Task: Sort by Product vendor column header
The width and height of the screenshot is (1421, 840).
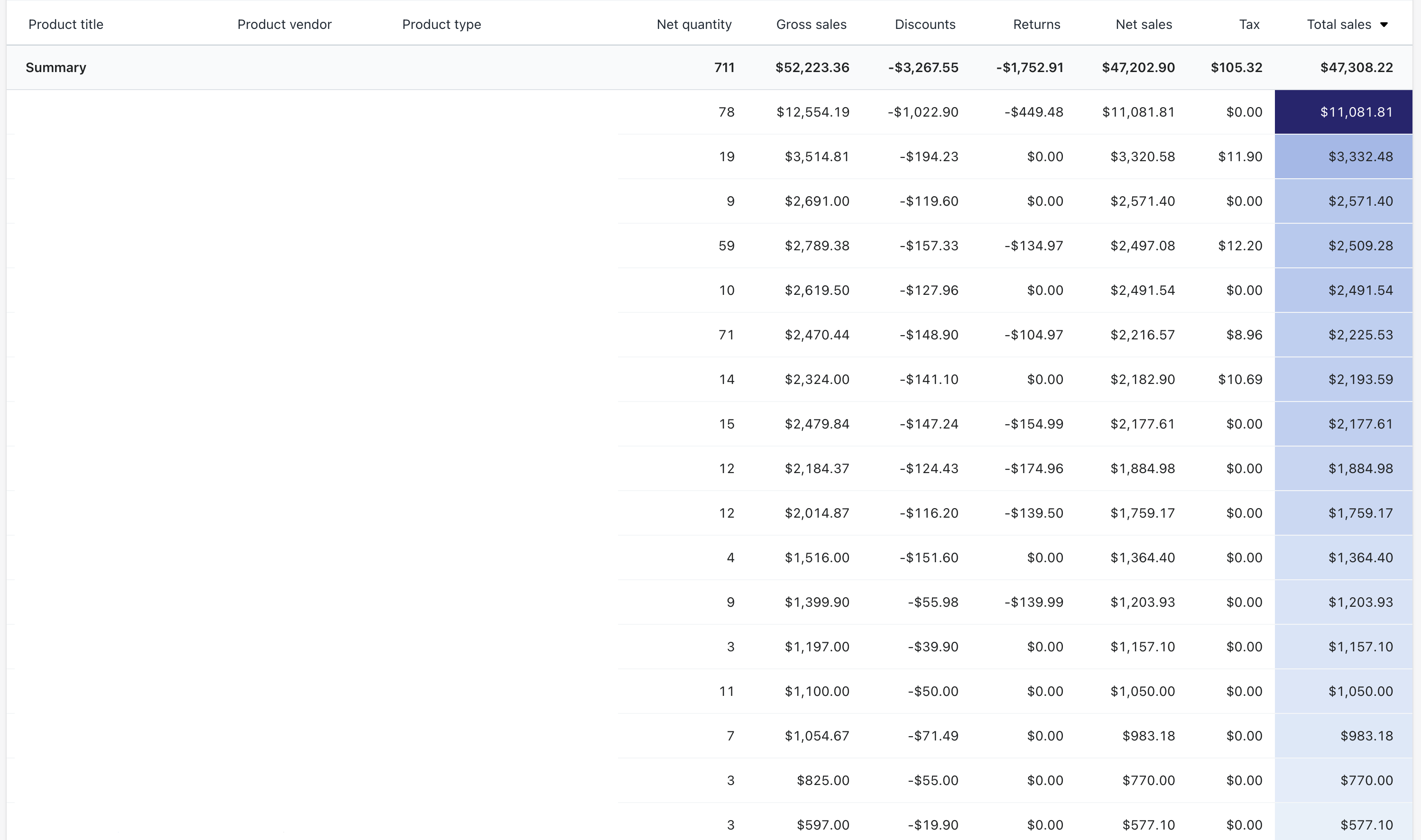Action: (x=284, y=24)
